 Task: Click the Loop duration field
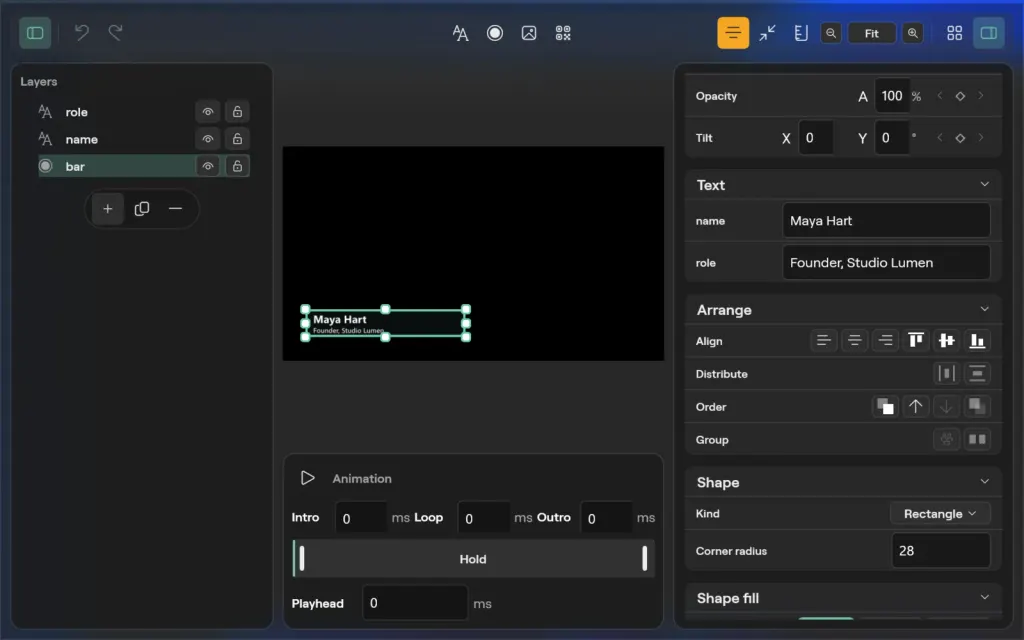[x=484, y=518]
